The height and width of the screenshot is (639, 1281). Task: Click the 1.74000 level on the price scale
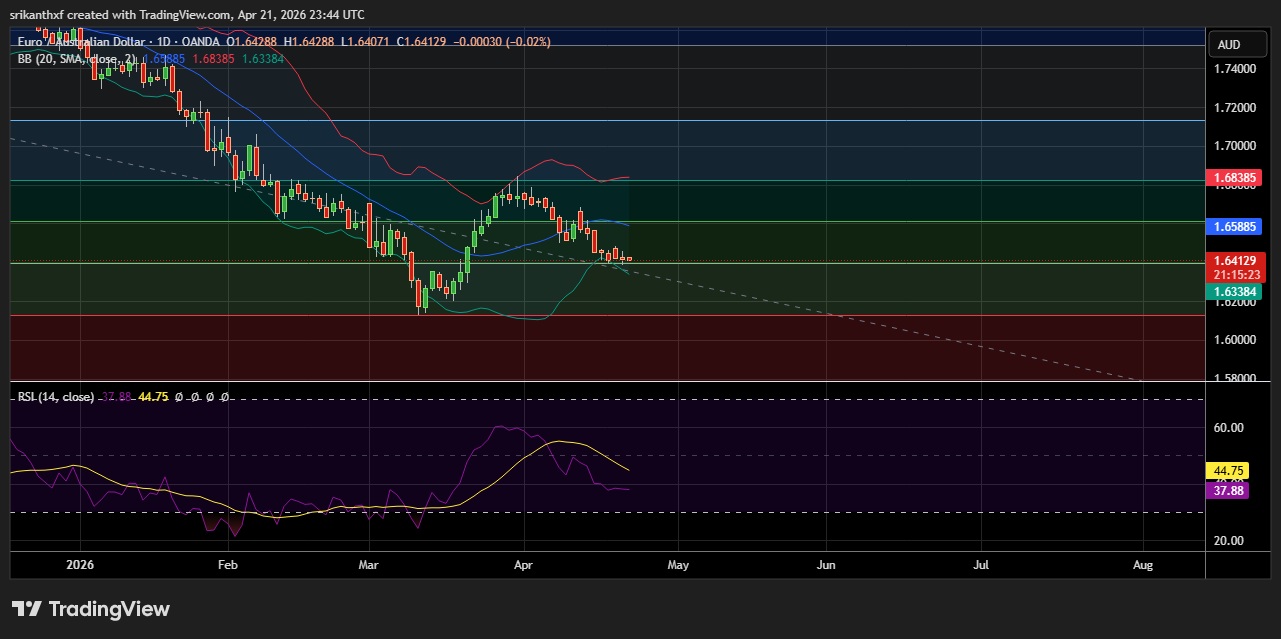pyautogui.click(x=1234, y=69)
